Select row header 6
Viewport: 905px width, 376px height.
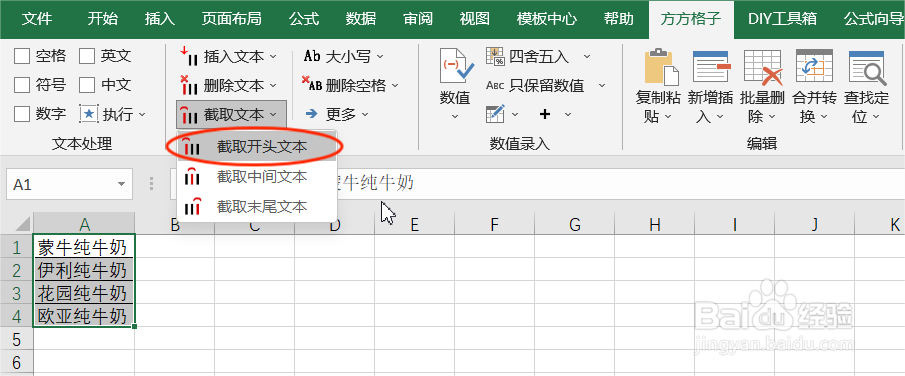tap(16, 363)
